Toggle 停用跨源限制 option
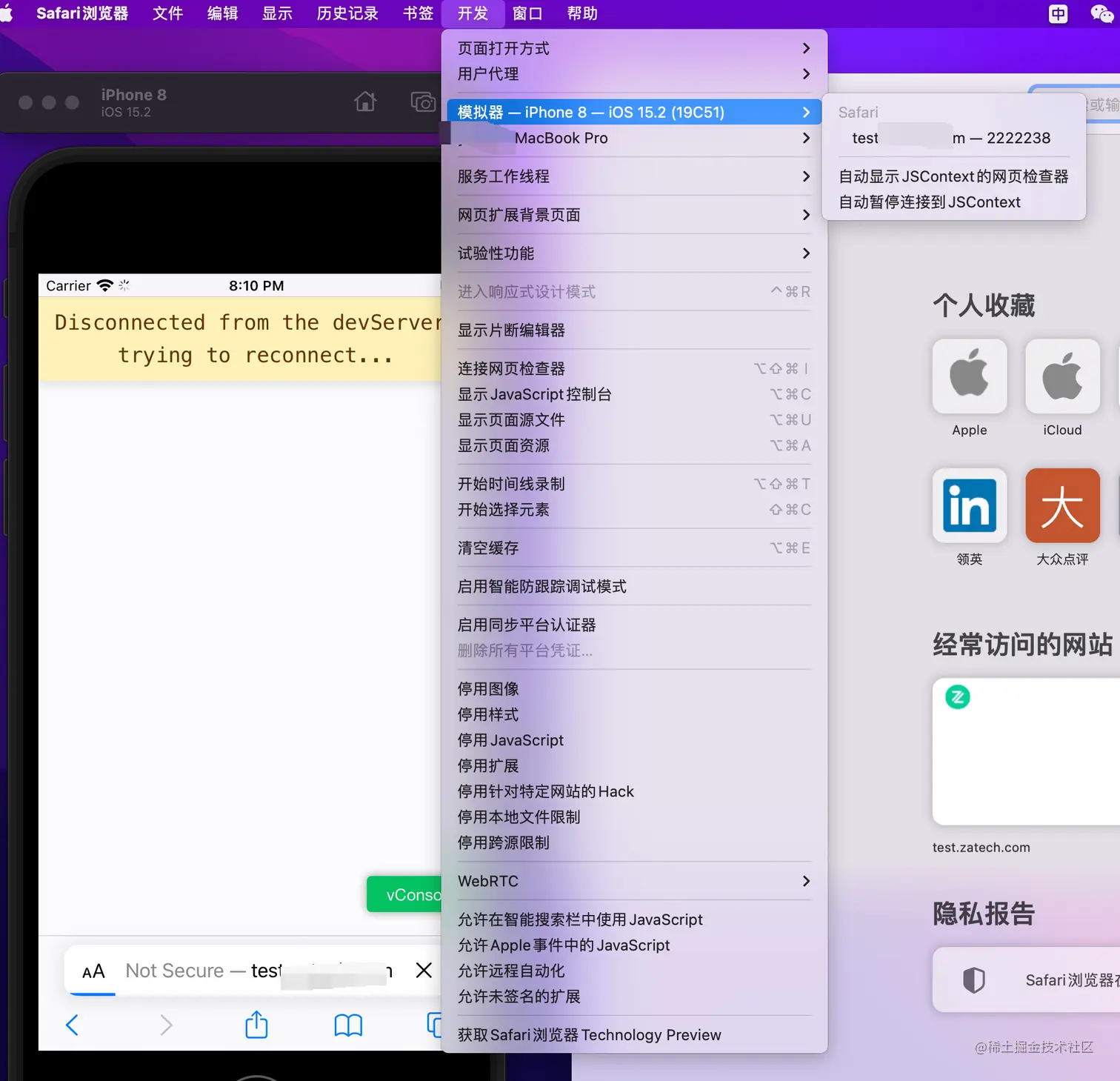Screen dimensions: 1120x1081 [x=634, y=842]
